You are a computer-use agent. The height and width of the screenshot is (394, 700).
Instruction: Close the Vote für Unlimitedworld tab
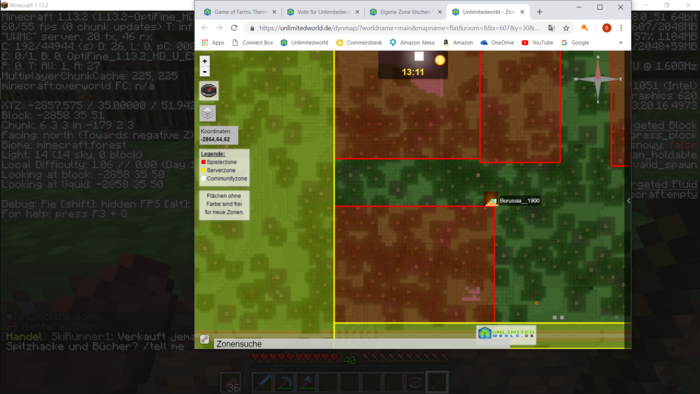click(357, 12)
